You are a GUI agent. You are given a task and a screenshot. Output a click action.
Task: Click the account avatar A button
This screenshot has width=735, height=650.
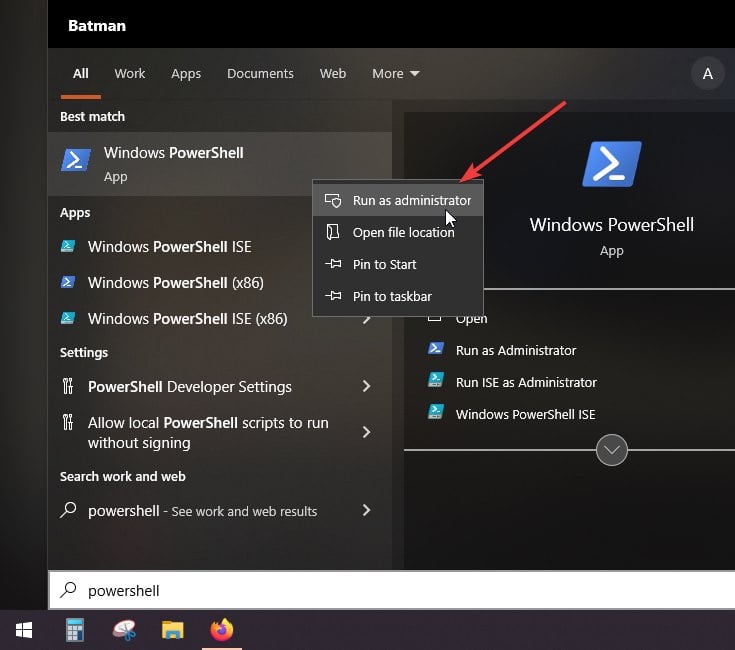point(707,74)
